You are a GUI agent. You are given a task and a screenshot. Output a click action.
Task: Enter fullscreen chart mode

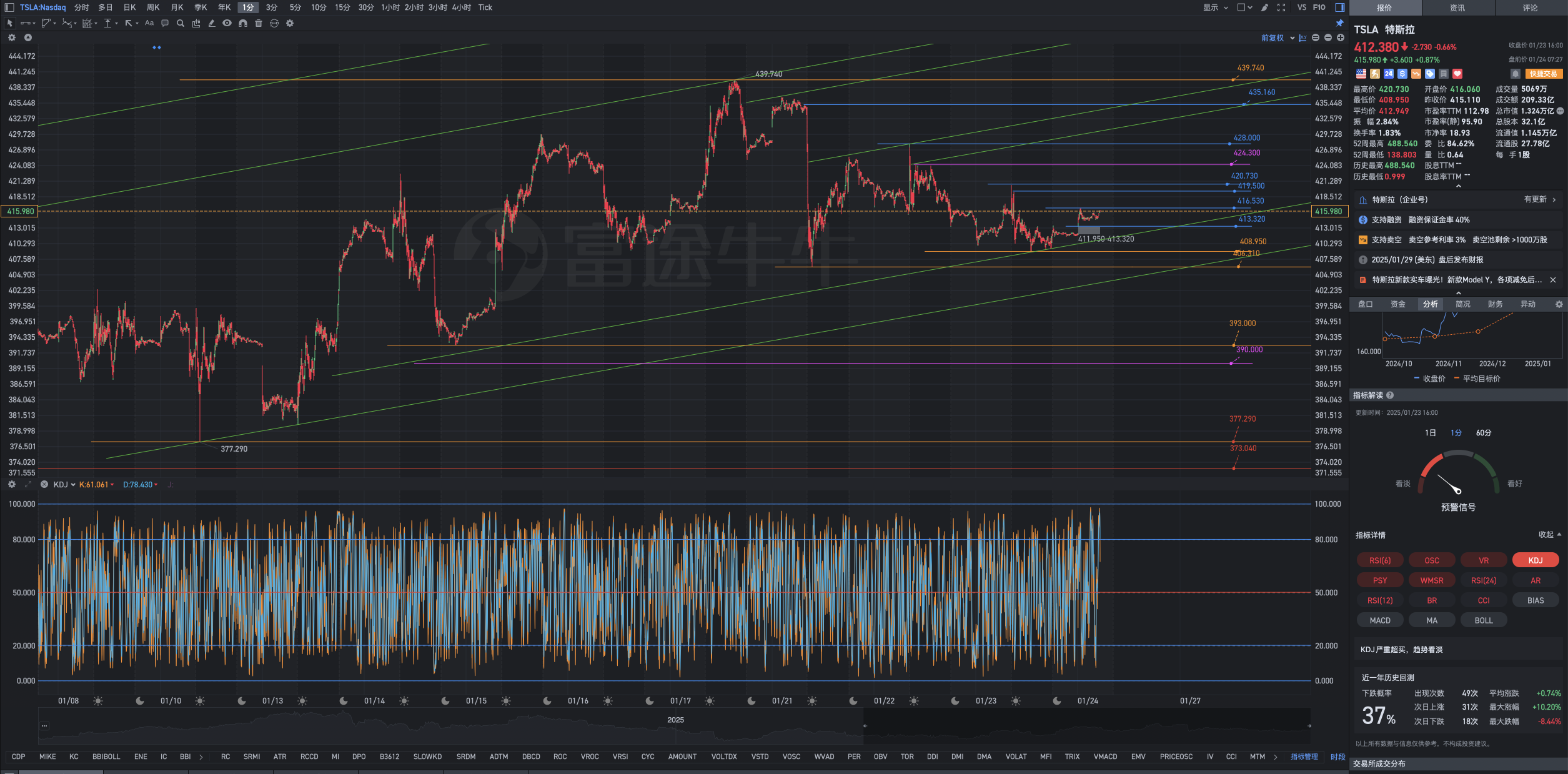[1281, 7]
